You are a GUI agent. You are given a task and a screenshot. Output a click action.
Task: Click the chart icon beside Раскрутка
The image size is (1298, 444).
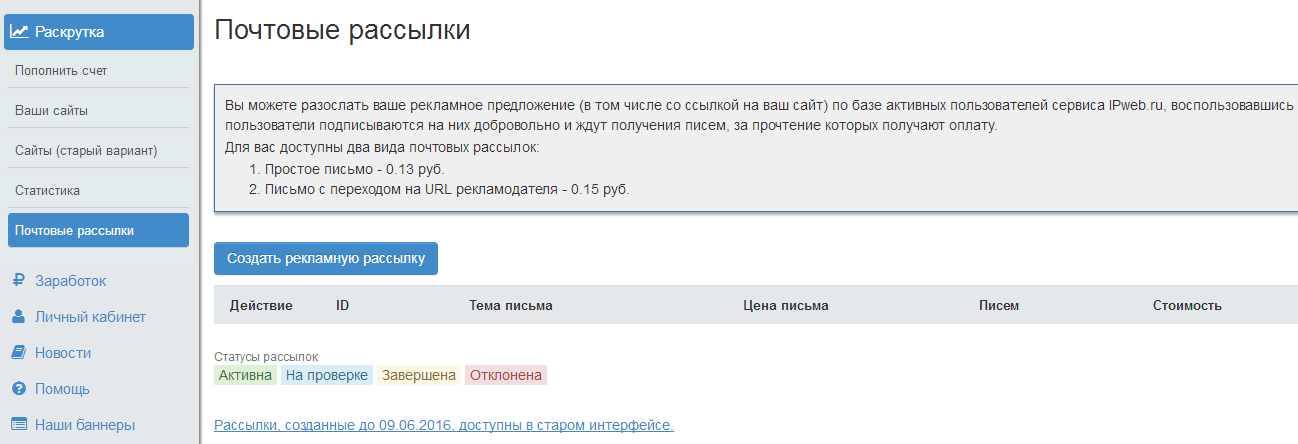click(19, 32)
